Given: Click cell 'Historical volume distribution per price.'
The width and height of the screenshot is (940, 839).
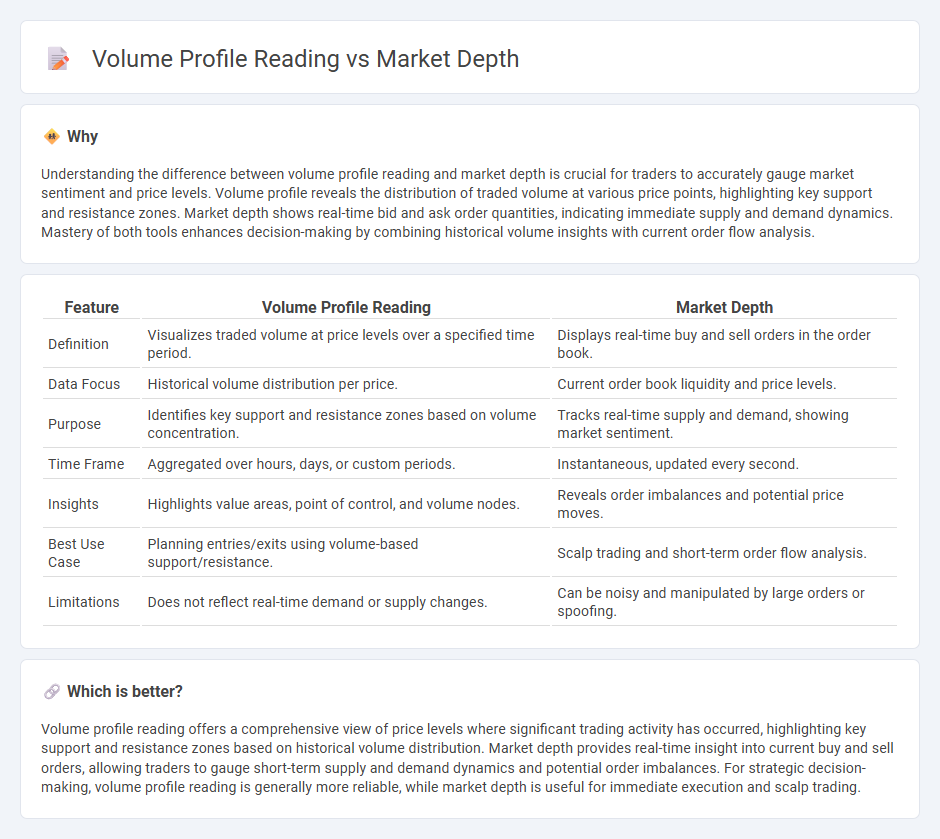Looking at the screenshot, I should [x=345, y=384].
